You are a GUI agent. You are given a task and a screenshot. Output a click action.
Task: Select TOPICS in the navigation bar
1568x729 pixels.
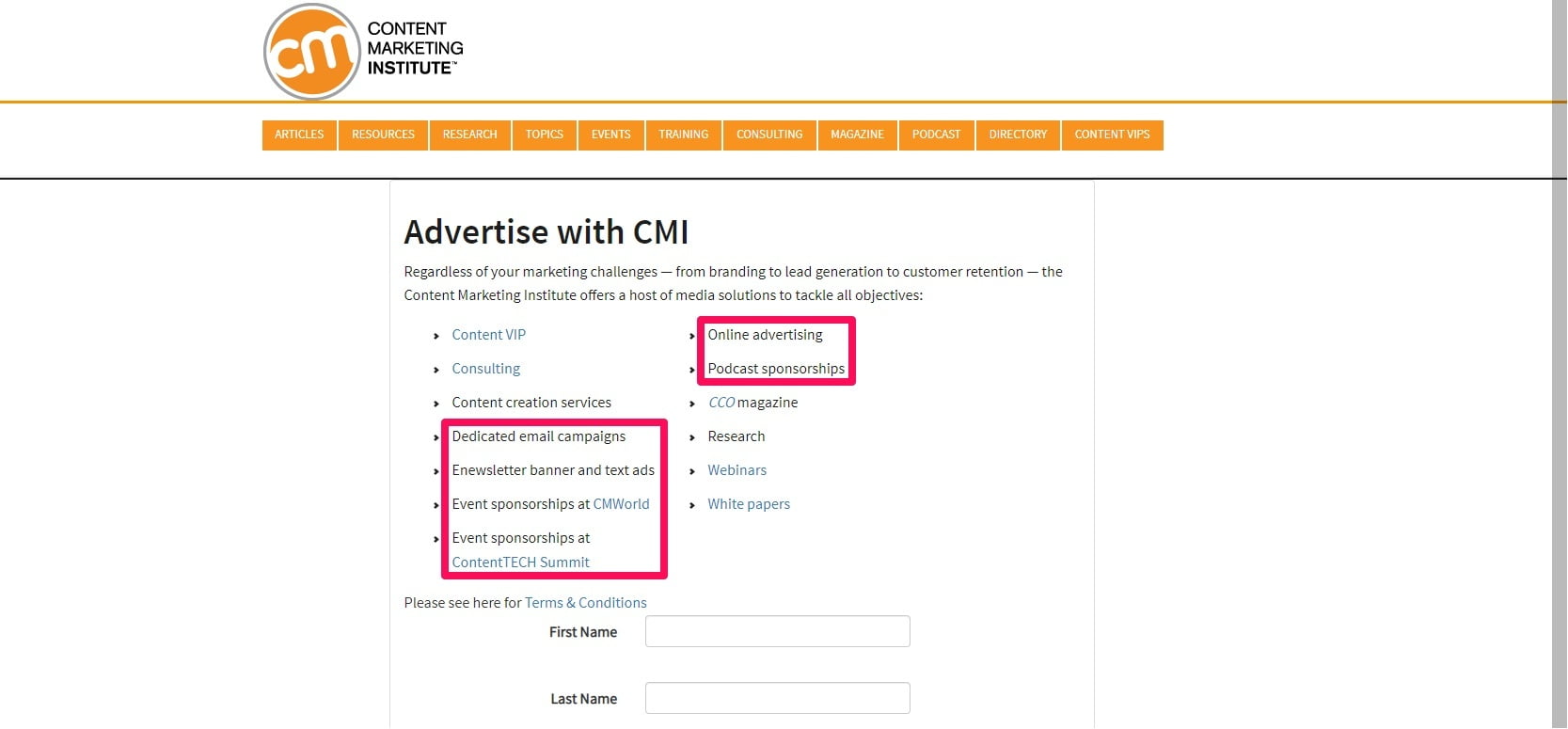pos(545,135)
